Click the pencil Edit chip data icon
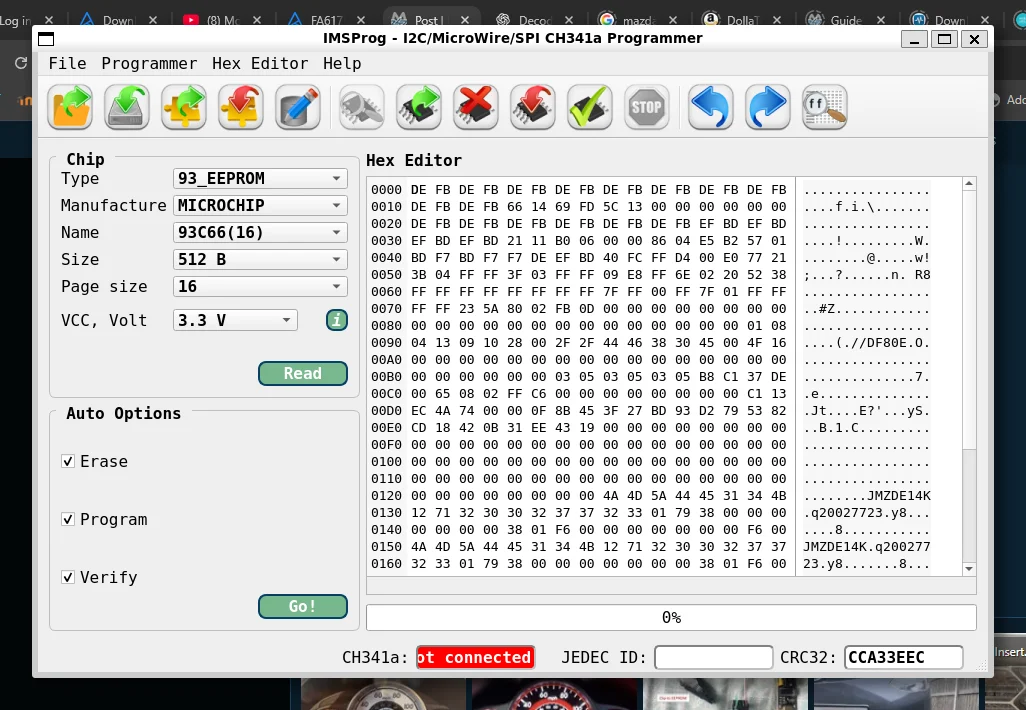The image size is (1026, 710). pos(297,107)
